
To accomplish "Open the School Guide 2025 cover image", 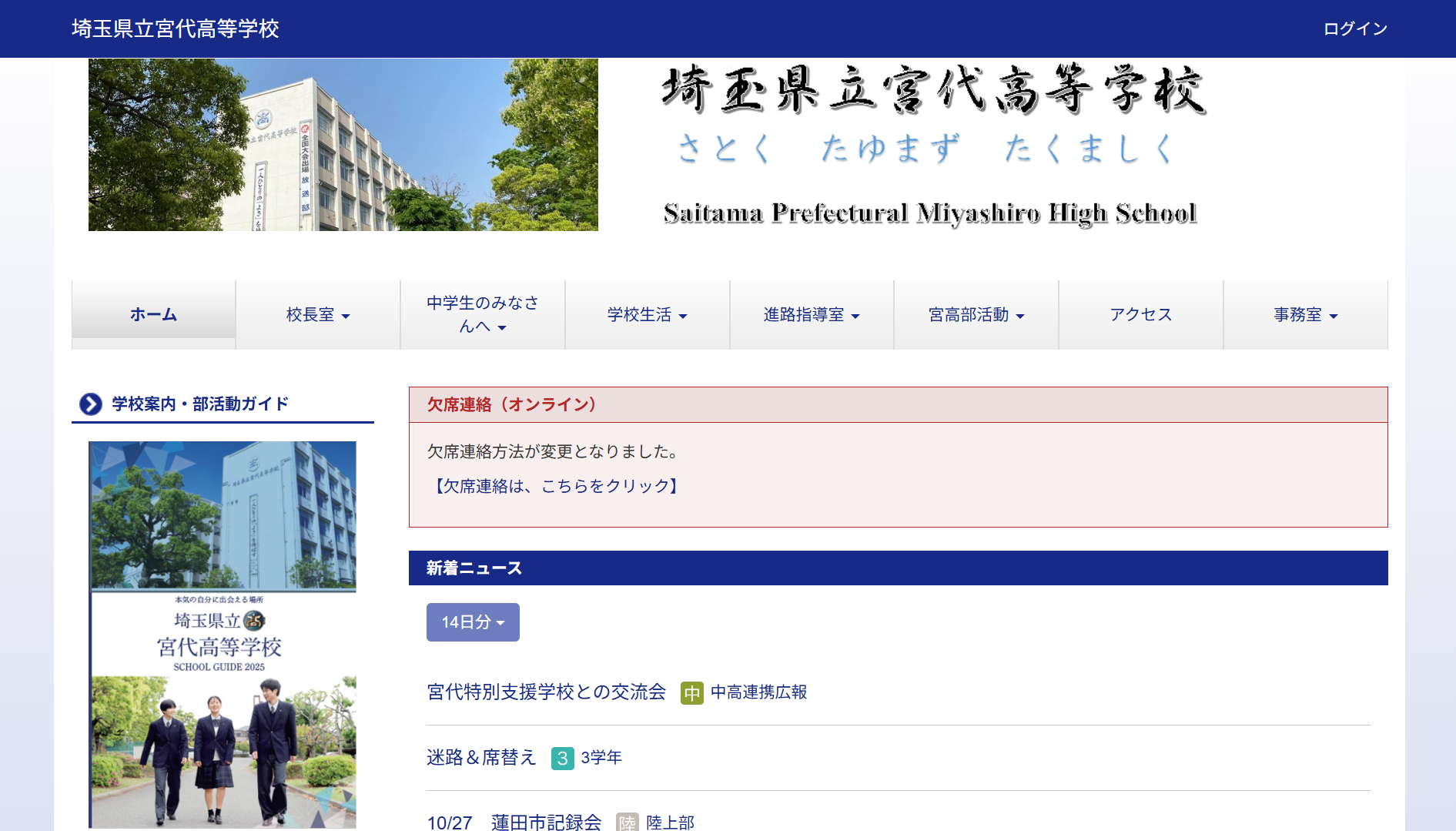I will 223,635.
